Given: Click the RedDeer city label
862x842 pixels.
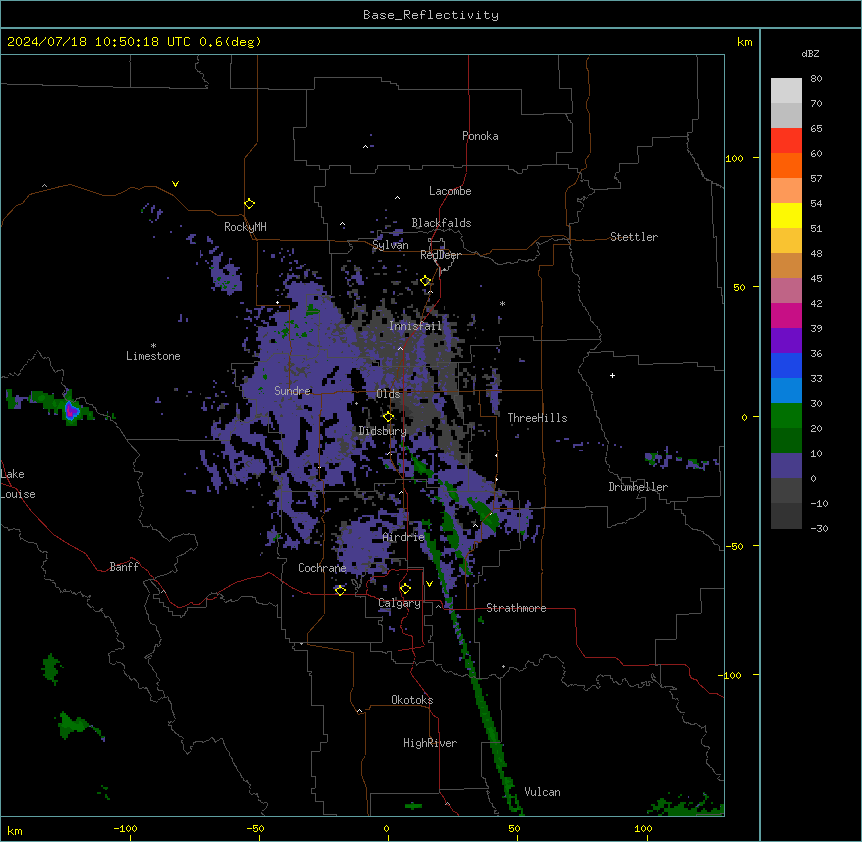Looking at the screenshot, I should [440, 255].
